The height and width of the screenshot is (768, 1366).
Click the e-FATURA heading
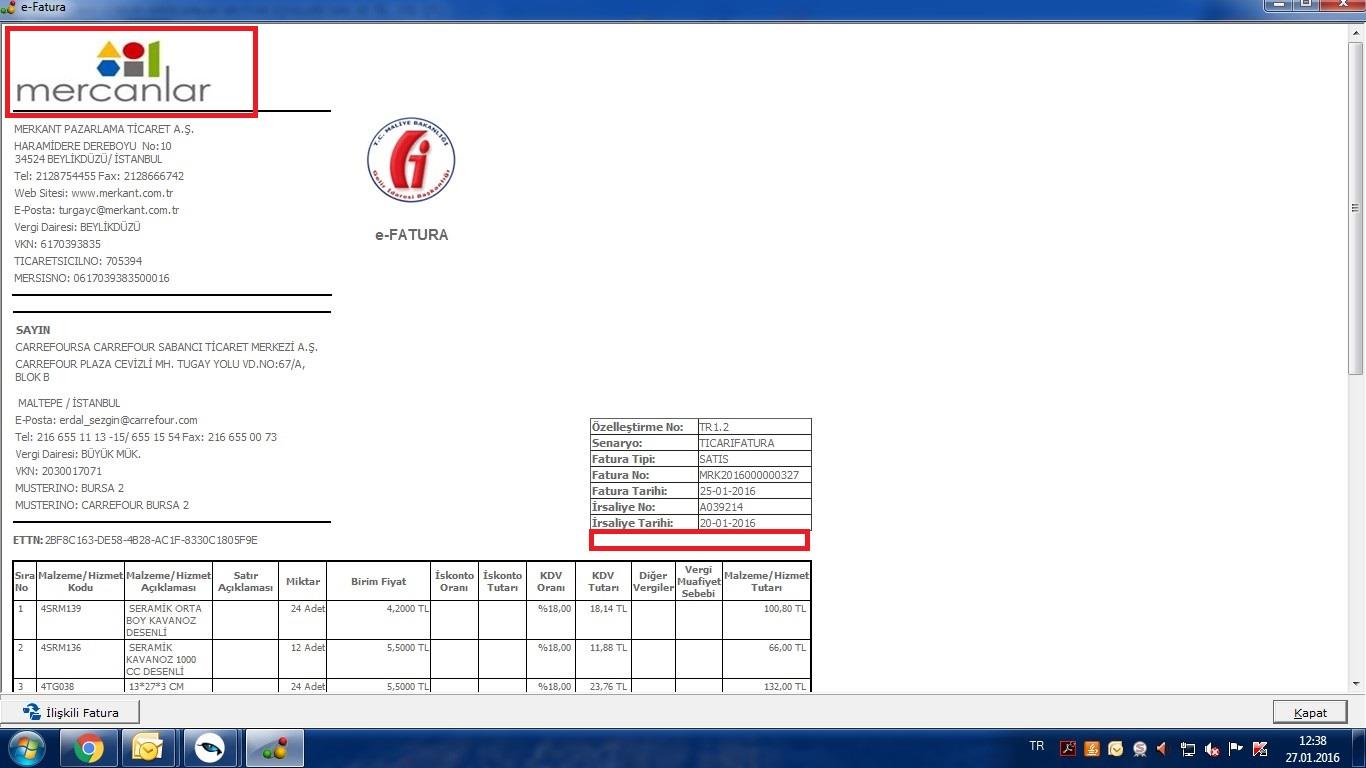(411, 235)
